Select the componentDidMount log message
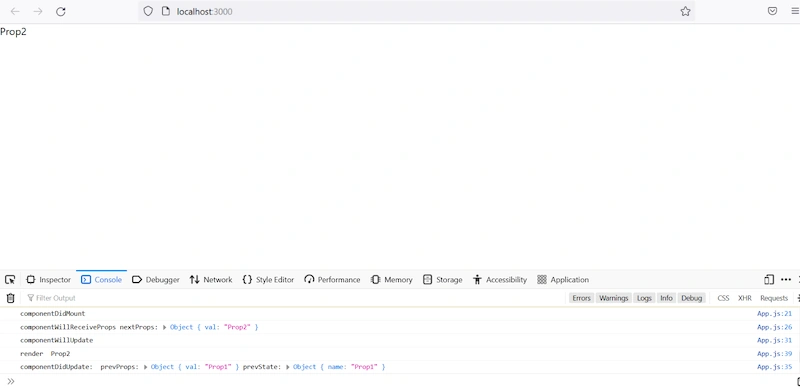The height and width of the screenshot is (389, 800). 53,314
